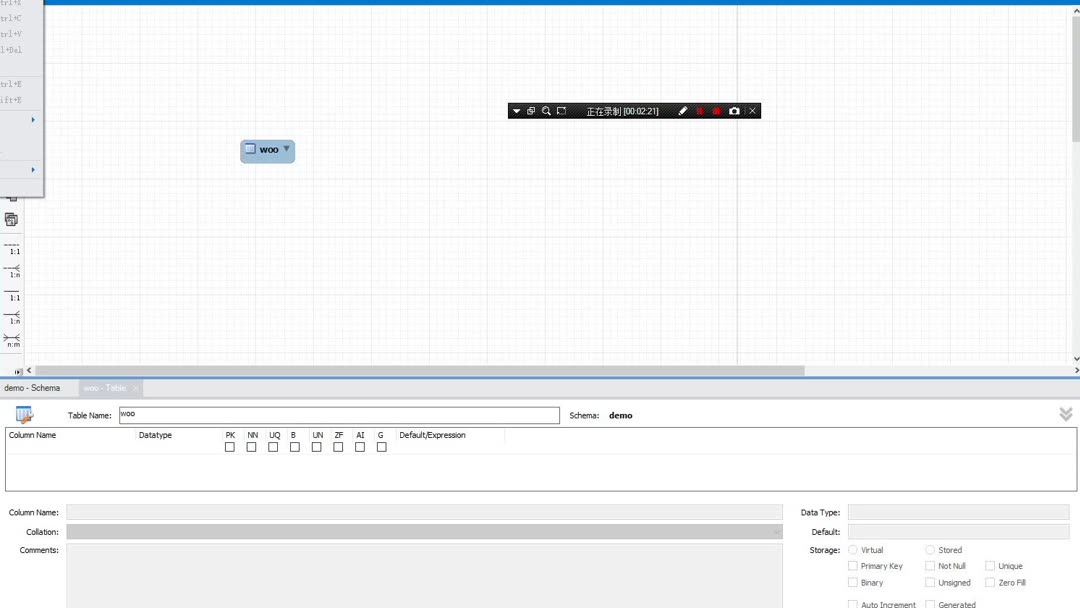Click the pencil annotation icon in the recorder
1080x608 pixels.
coord(682,110)
